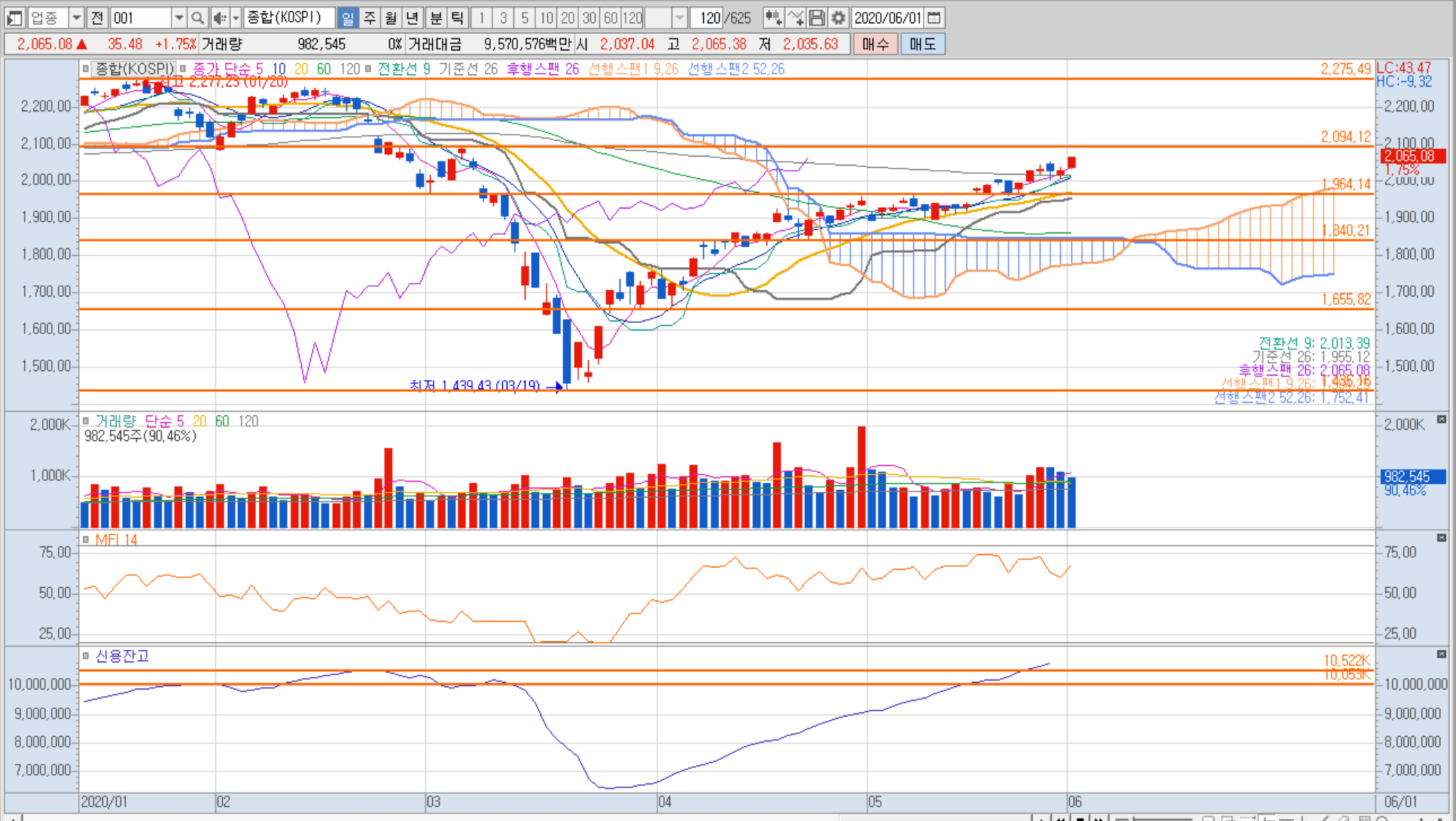Open the dropdown next to speaker icon
The height and width of the screenshot is (821, 1456).
pos(236,17)
